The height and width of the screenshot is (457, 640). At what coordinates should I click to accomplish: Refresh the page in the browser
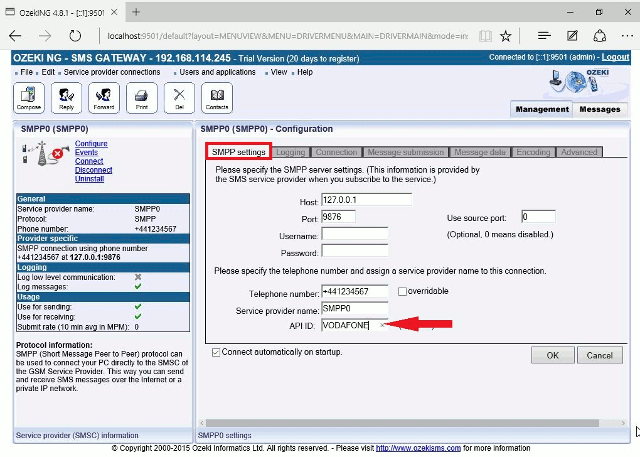click(x=77, y=35)
